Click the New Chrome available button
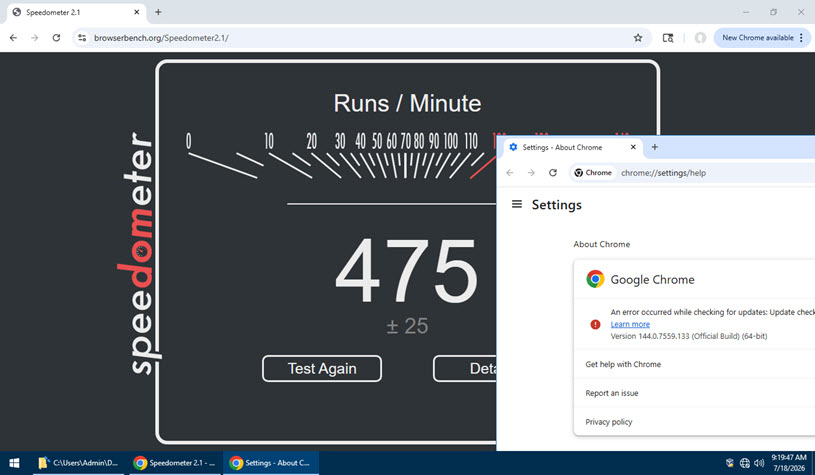The height and width of the screenshot is (475, 815). coord(757,37)
